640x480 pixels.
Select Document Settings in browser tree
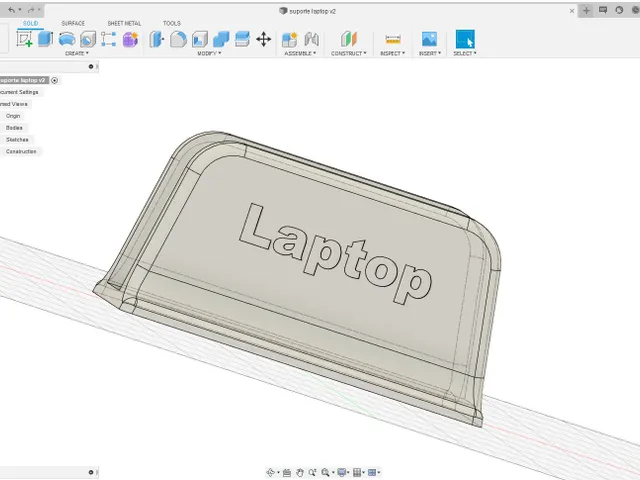pos(20,92)
